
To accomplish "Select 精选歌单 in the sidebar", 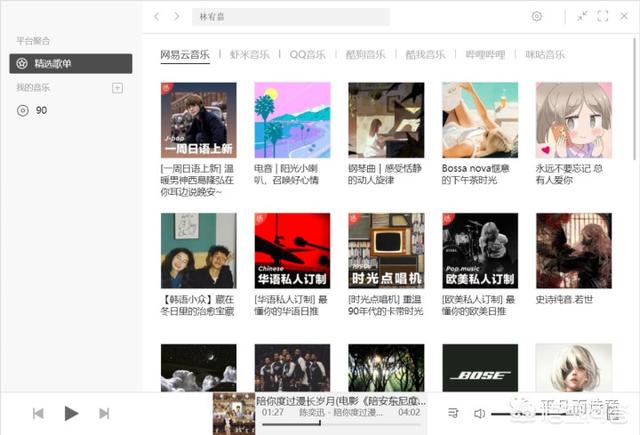I will coord(71,64).
